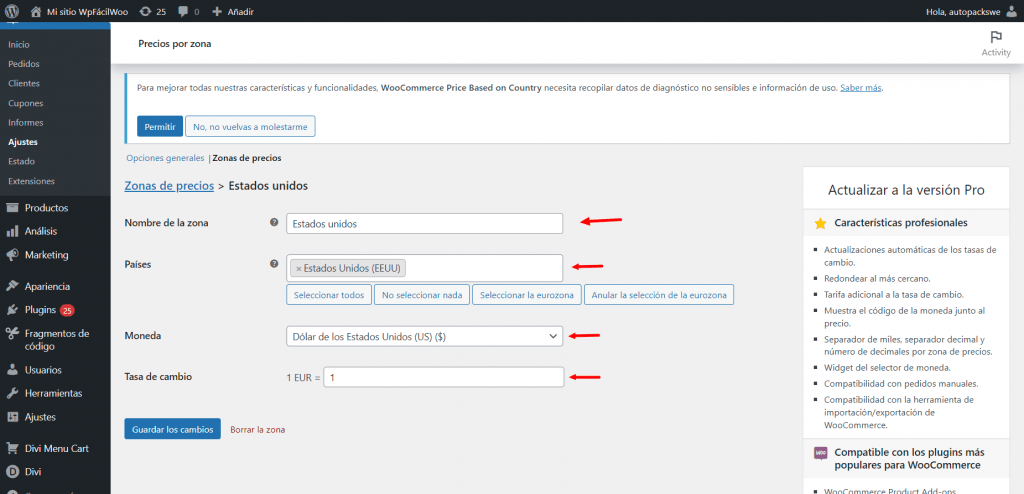This screenshot has width=1024, height=494.
Task: Click the Plugins plug icon
Action: point(12,310)
